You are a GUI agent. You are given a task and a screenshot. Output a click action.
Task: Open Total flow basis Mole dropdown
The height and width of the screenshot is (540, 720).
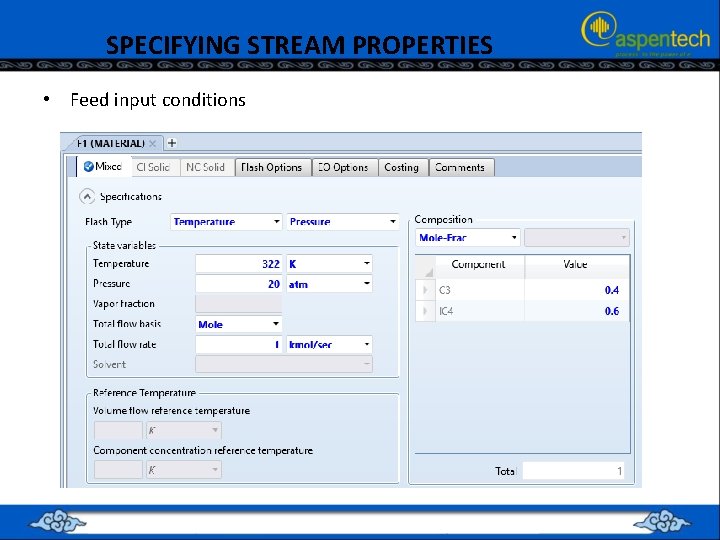tap(239, 324)
